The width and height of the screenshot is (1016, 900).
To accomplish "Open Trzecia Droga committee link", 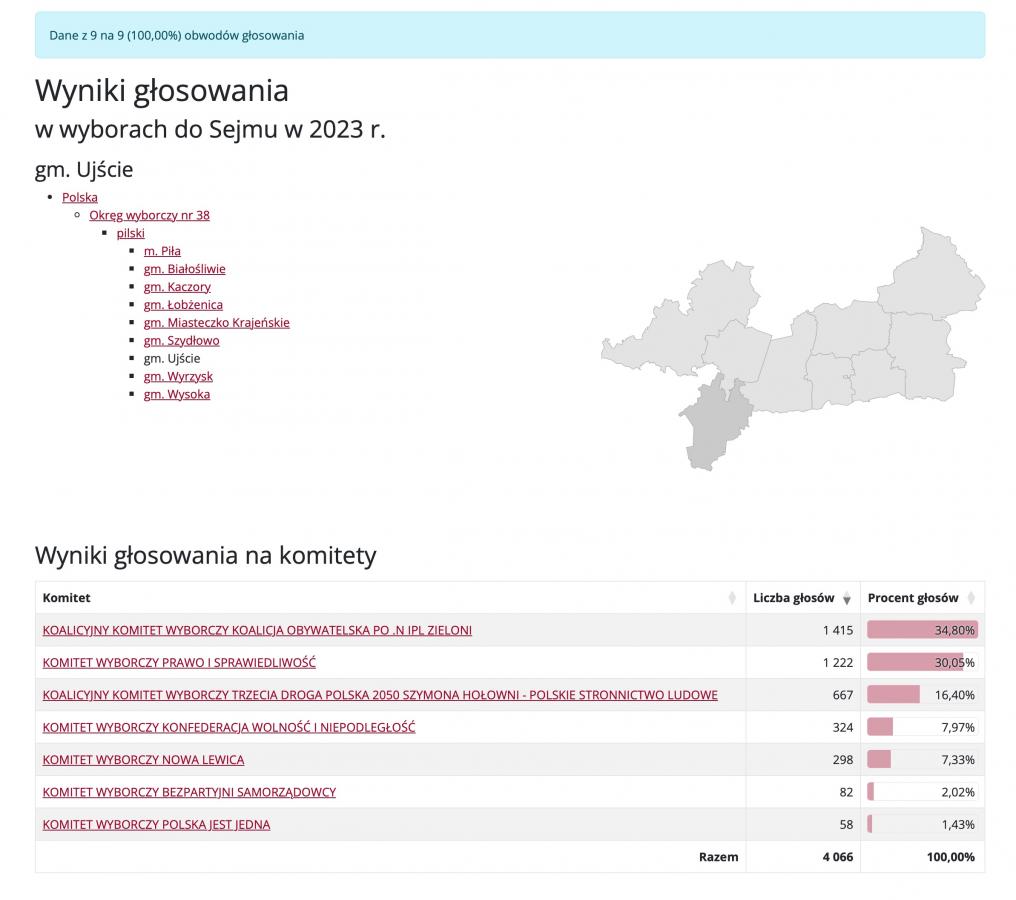I will click(380, 695).
